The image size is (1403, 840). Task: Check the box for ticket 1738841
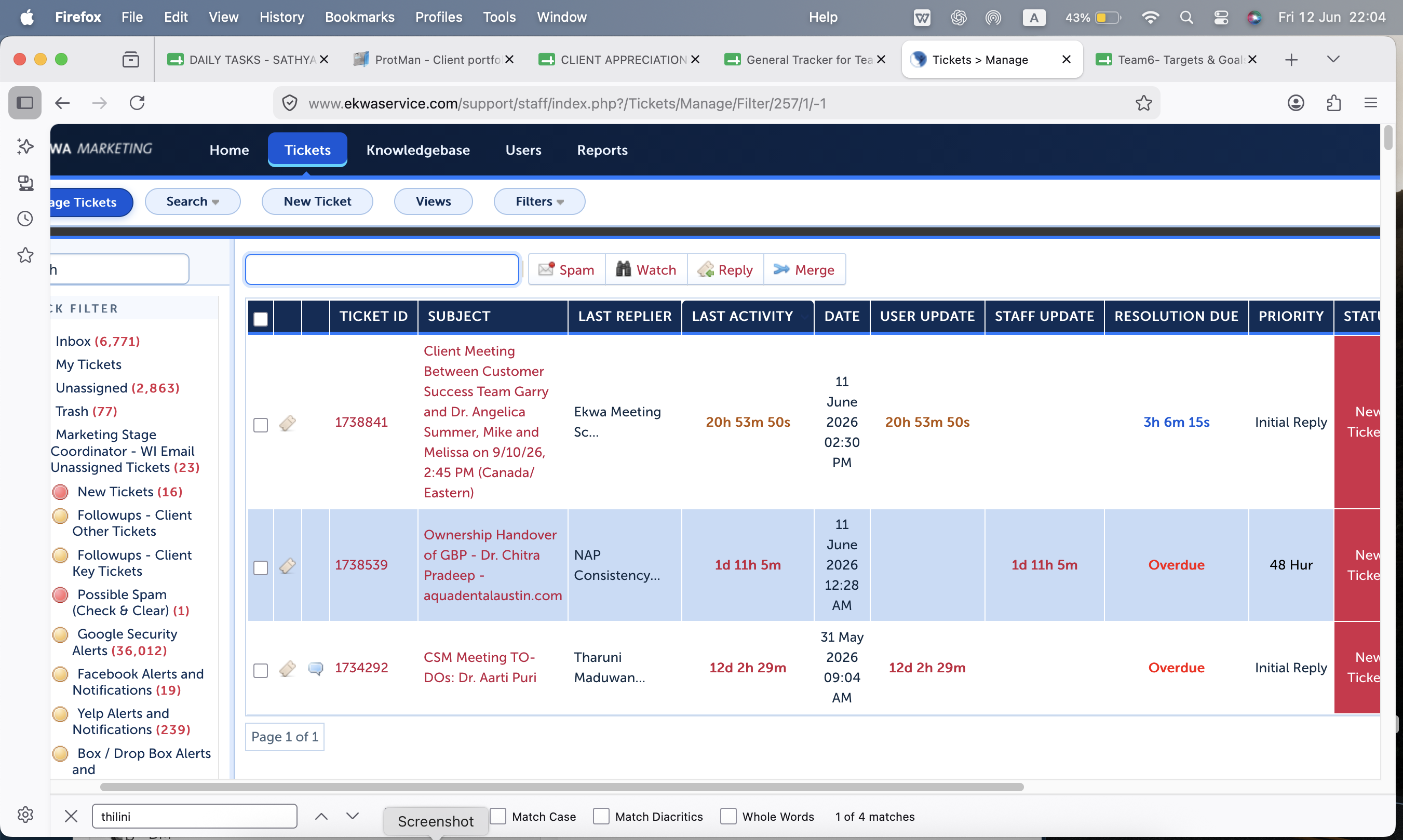pos(260,425)
